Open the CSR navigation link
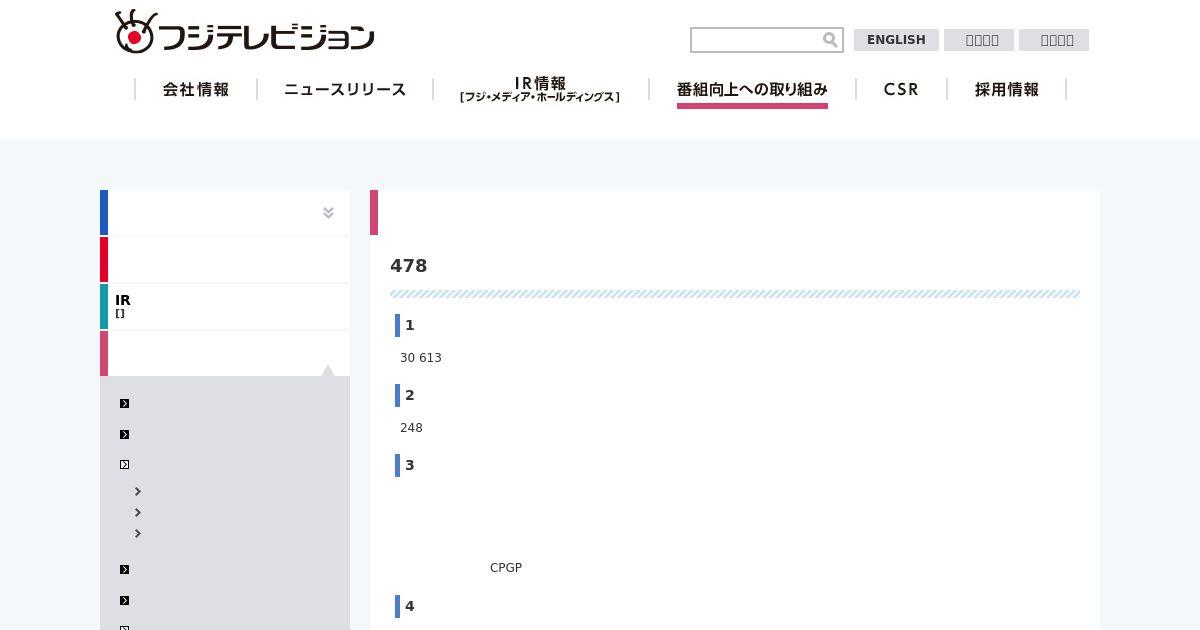 click(901, 90)
